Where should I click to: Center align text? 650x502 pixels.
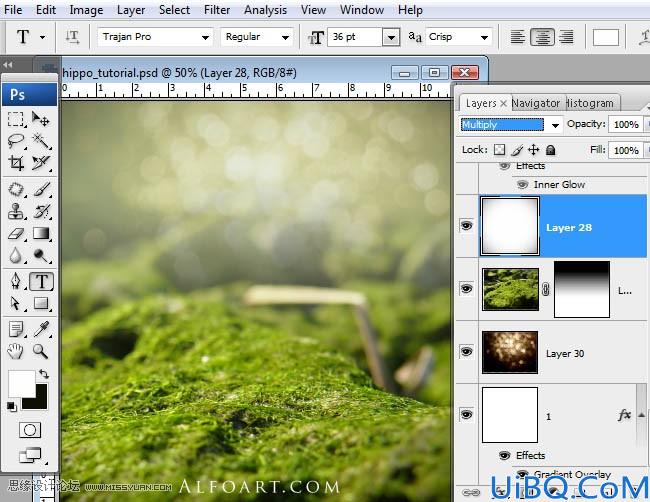[x=542, y=37]
